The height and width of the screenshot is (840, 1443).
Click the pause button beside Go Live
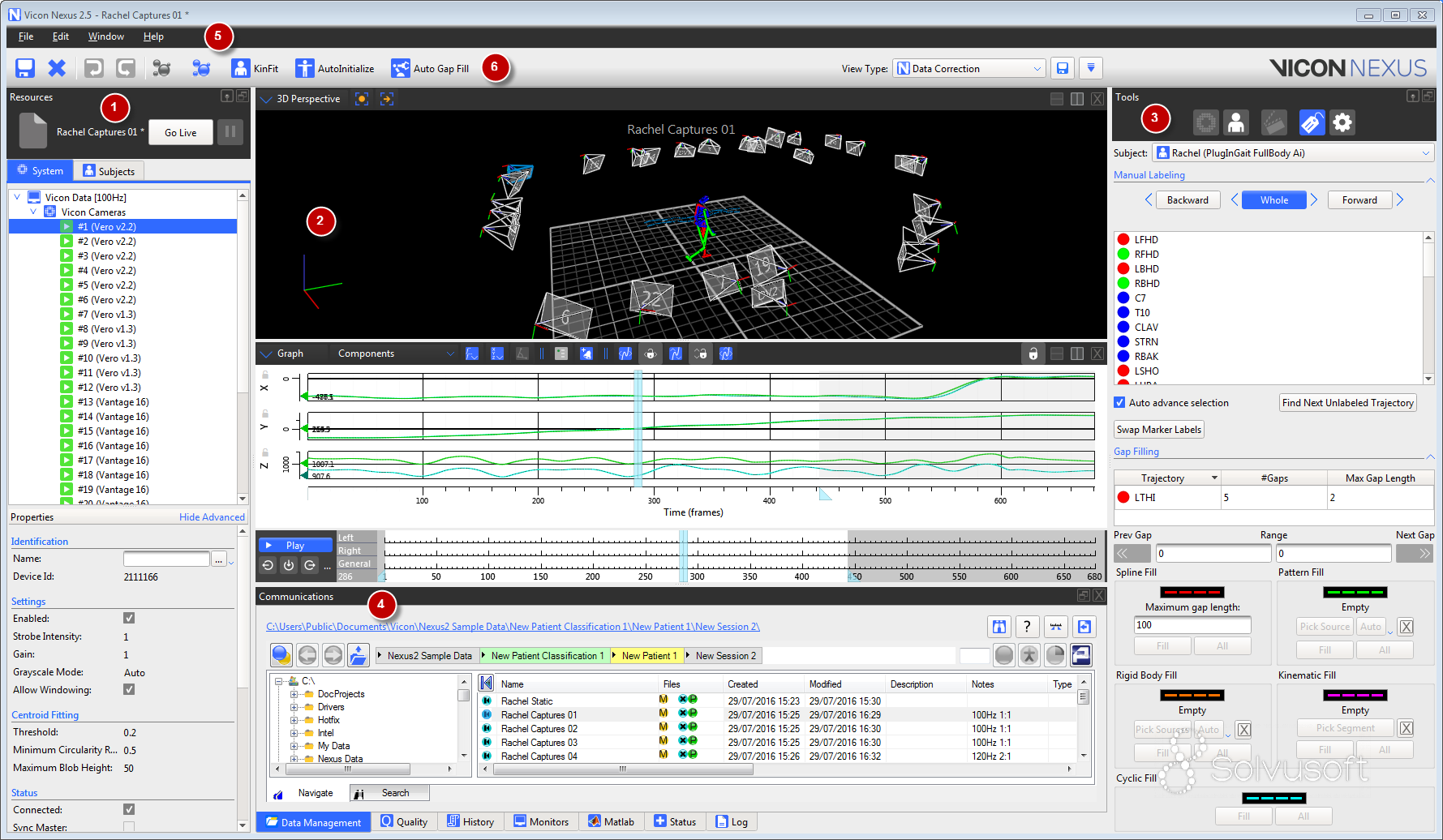pyautogui.click(x=230, y=132)
